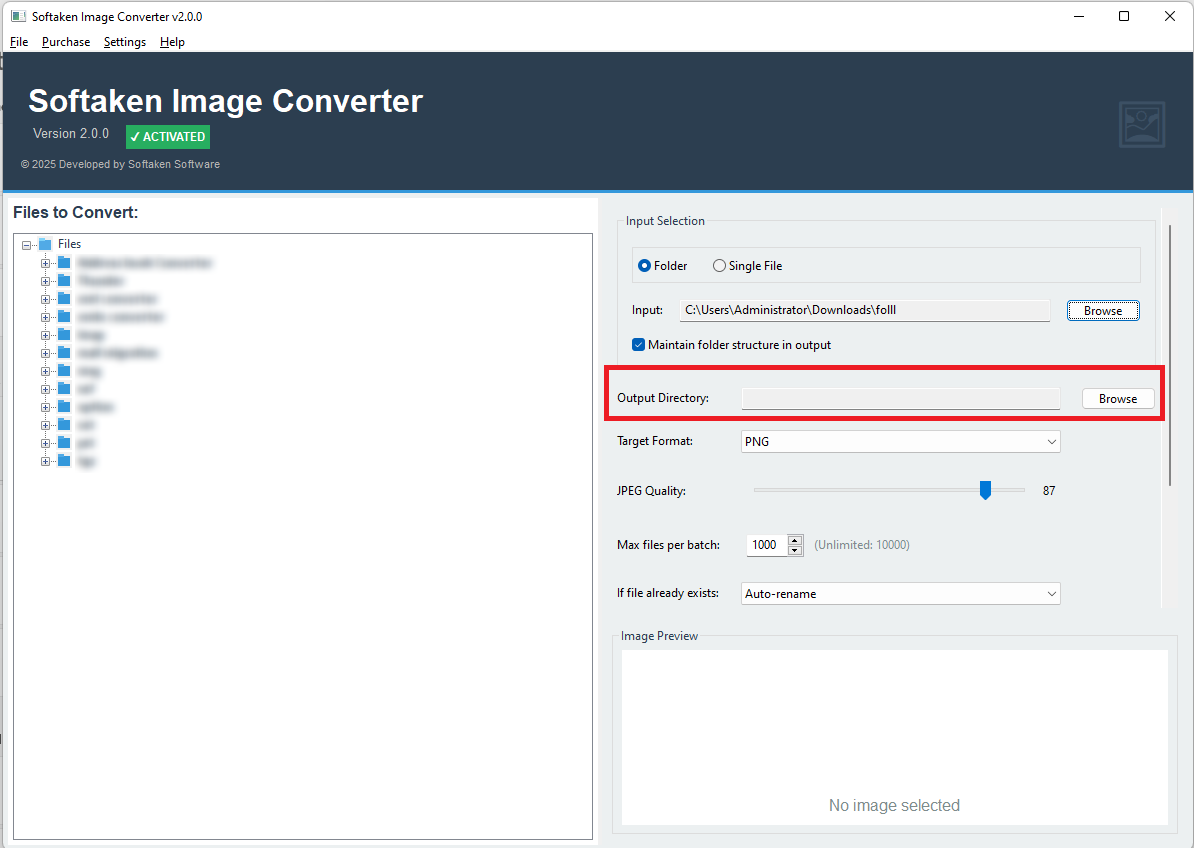Decrease Max files per batch with down arrow
The width and height of the screenshot is (1194, 848).
click(x=795, y=550)
